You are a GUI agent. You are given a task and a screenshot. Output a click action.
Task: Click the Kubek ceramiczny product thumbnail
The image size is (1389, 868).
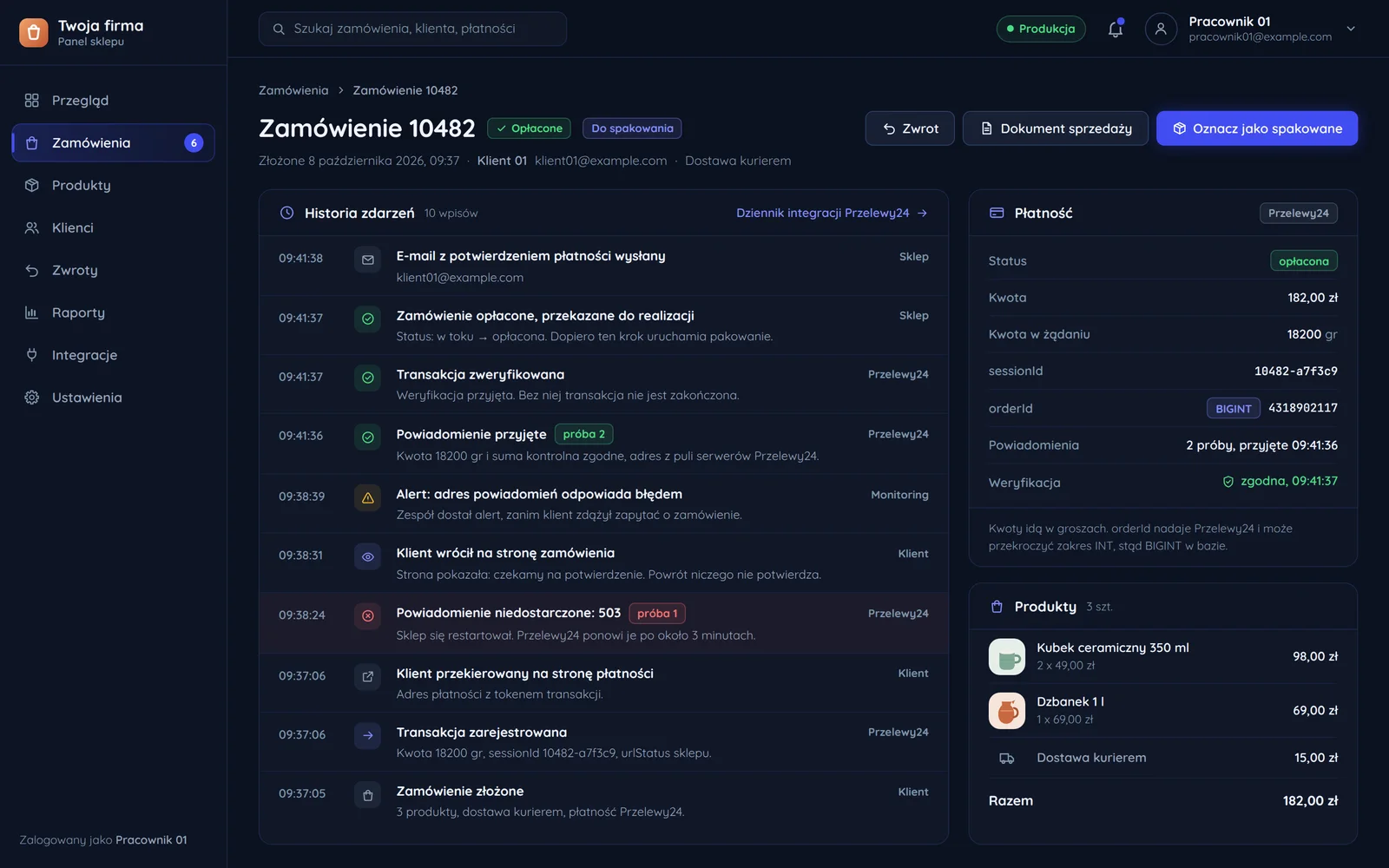tap(1007, 657)
